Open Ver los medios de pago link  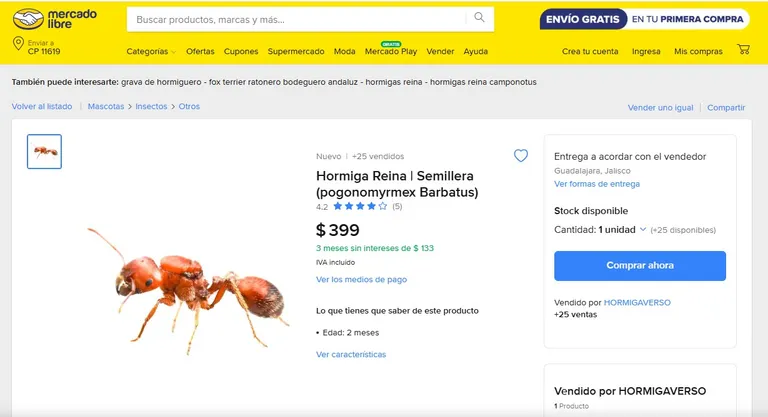coord(361,279)
